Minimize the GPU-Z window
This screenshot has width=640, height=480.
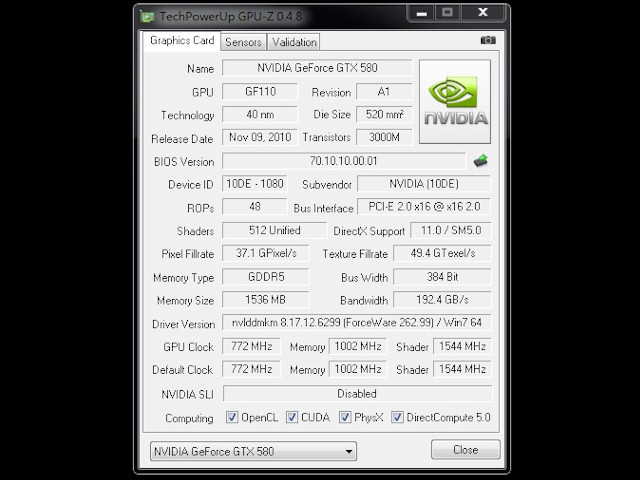tap(422, 13)
